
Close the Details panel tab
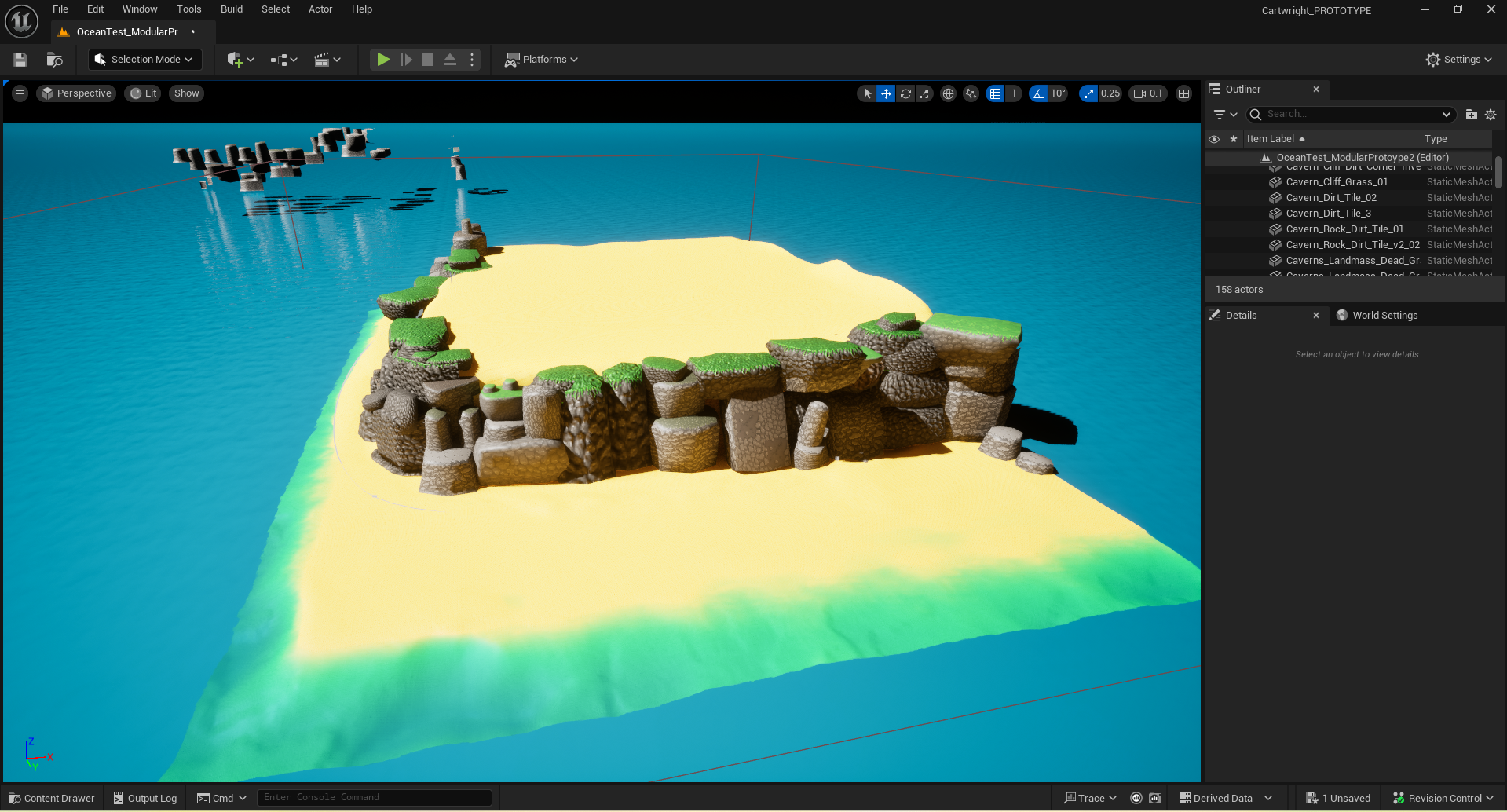[1316, 316]
